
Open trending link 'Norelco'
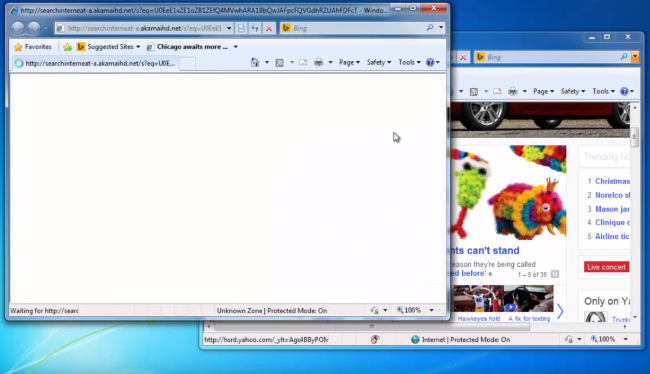[612, 195]
